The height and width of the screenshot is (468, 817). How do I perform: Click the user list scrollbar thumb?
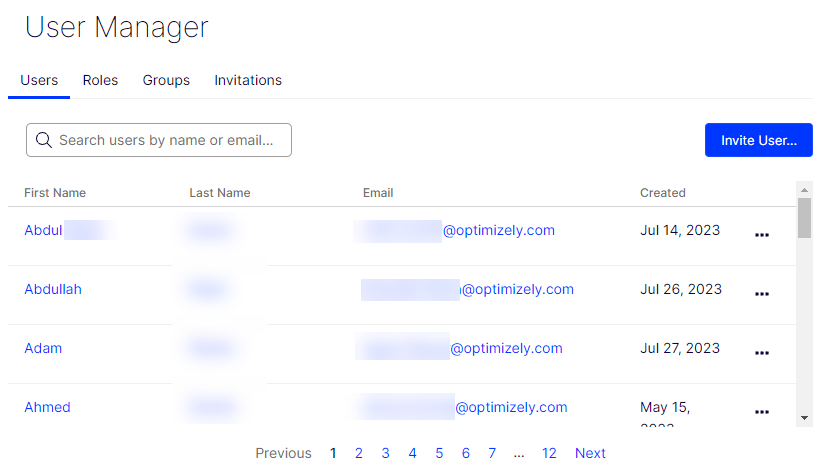tap(804, 218)
